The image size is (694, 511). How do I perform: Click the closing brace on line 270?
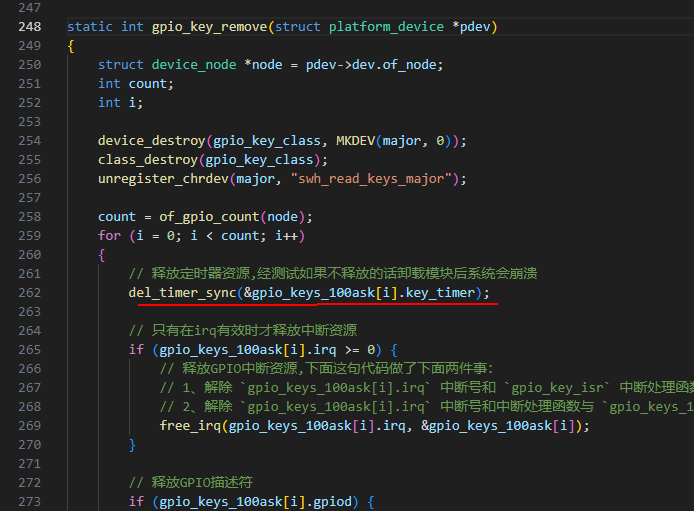click(x=132, y=446)
